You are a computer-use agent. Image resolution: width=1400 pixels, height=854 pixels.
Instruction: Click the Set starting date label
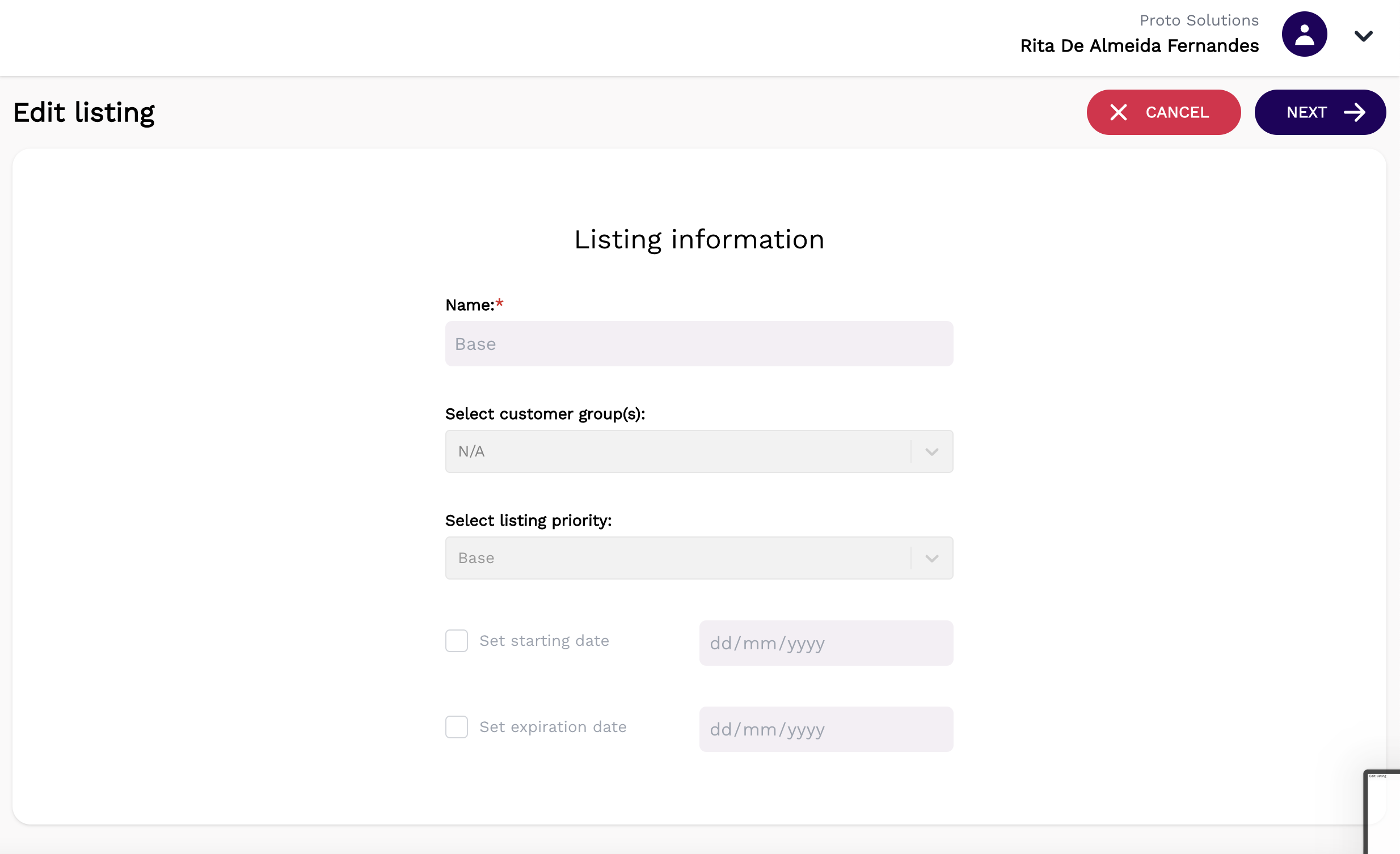point(544,641)
